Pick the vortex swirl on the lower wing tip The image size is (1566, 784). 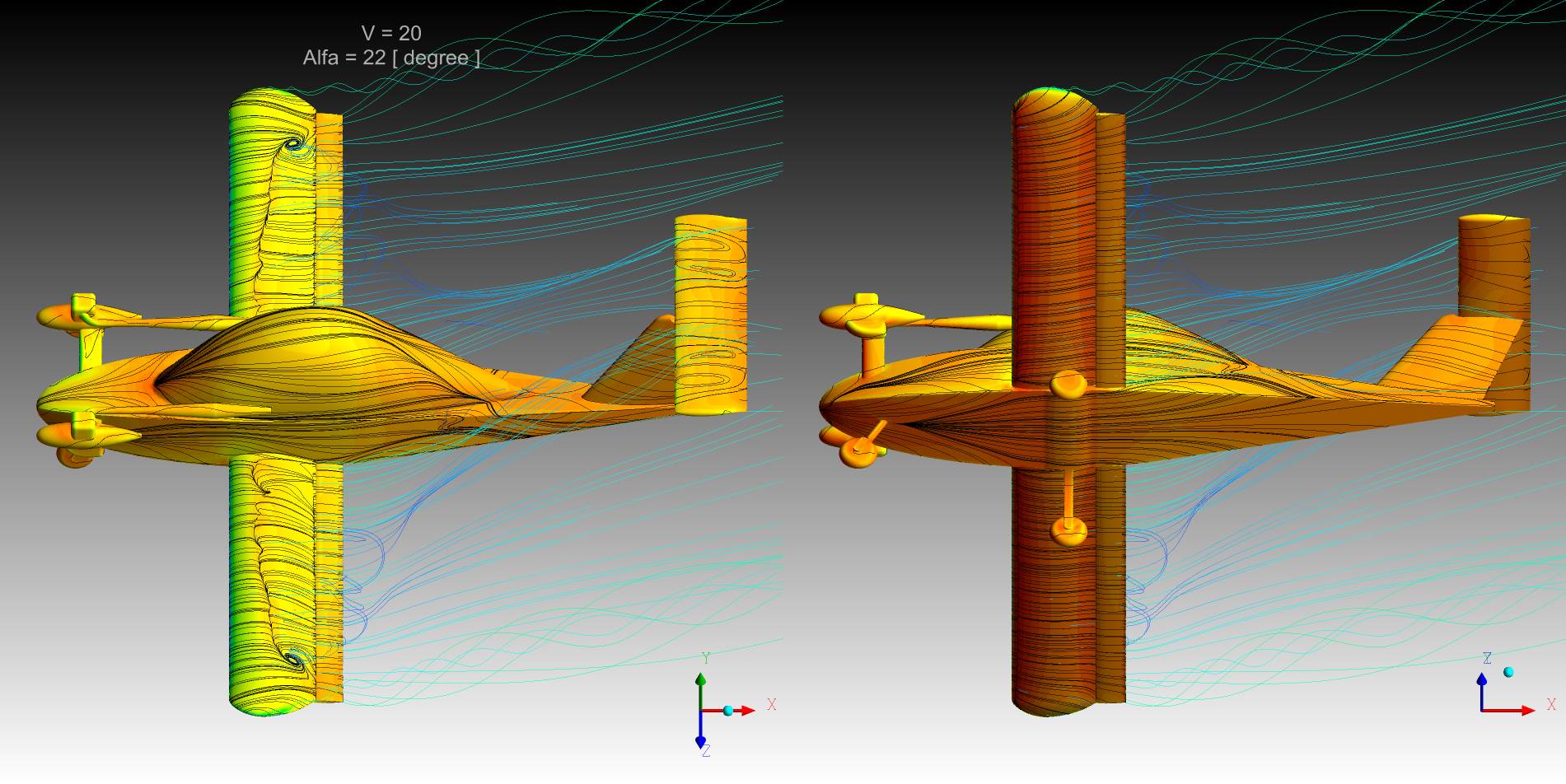click(292, 658)
